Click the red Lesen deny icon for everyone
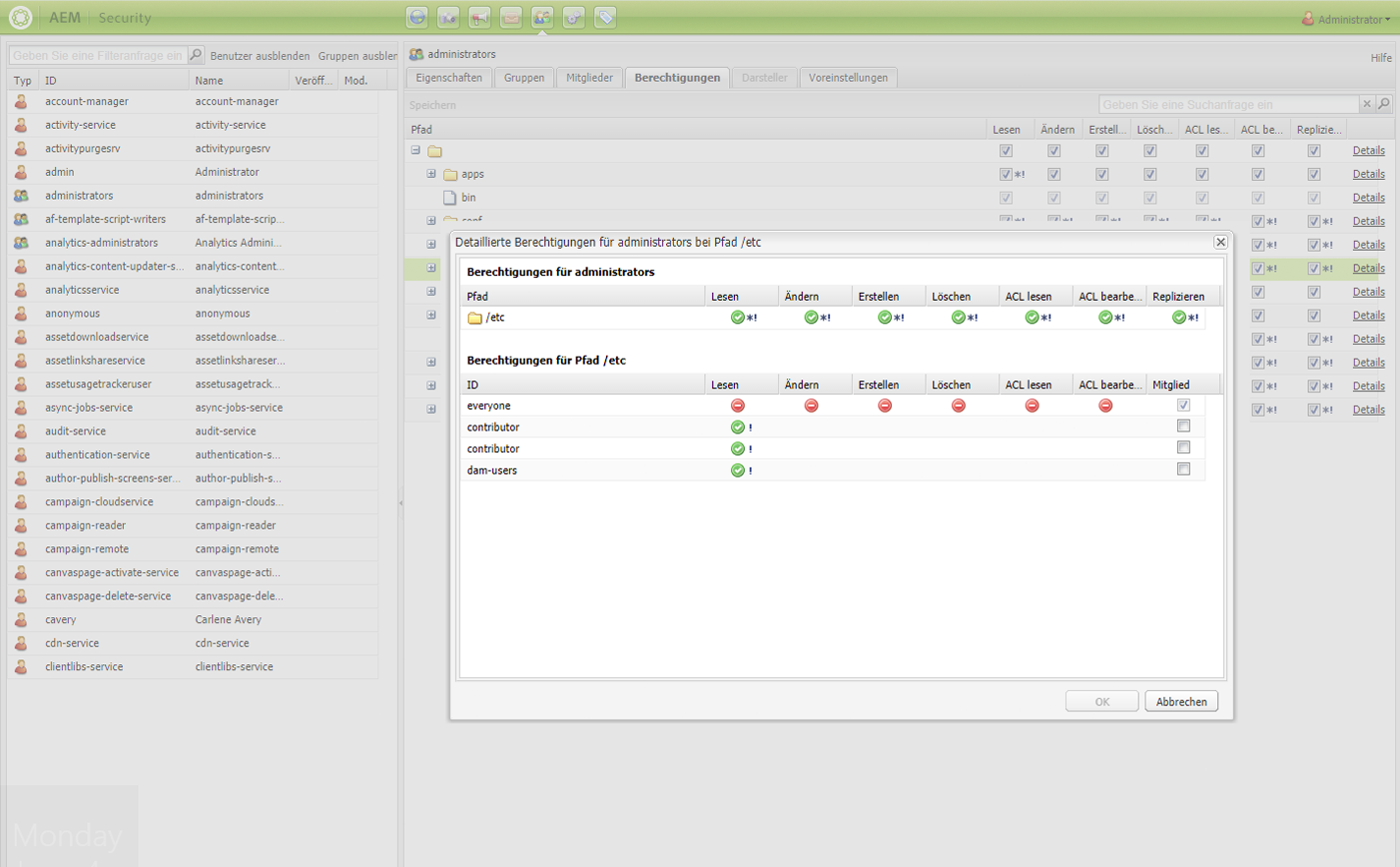This screenshot has width=1400, height=867. 737,406
